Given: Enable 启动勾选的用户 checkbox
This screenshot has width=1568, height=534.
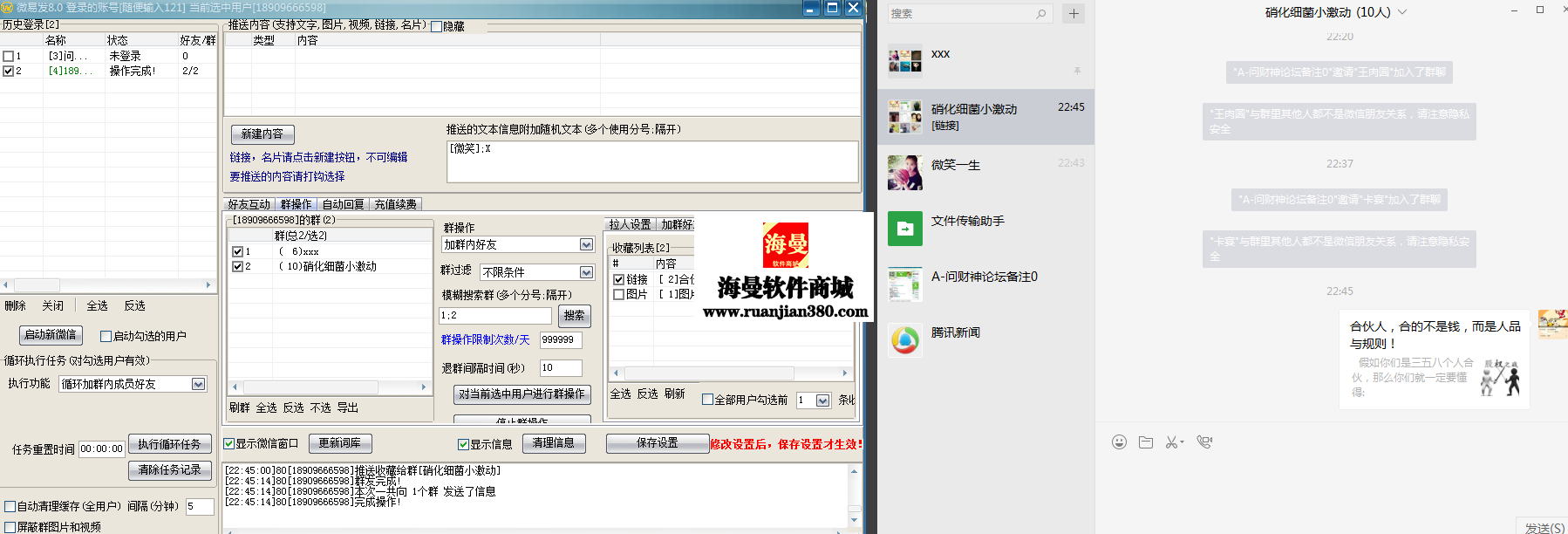Looking at the screenshot, I should [x=106, y=336].
